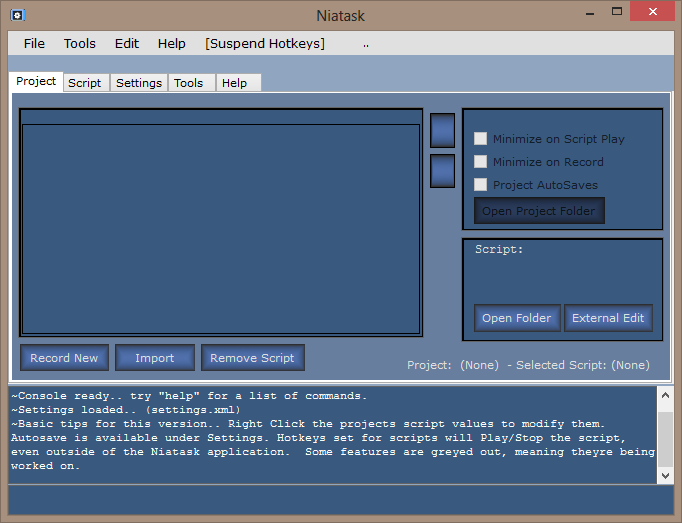Click [Suspend Hotkeys] in the menu bar
Image resolution: width=682 pixels, height=523 pixels.
tap(265, 43)
